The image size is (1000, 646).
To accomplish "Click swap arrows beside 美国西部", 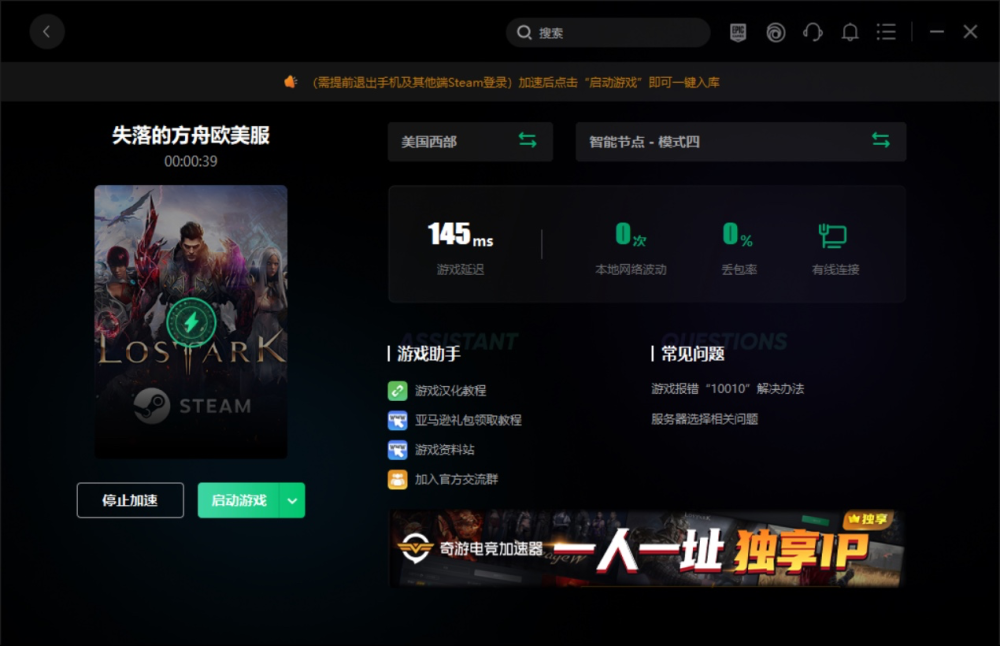I will (527, 140).
